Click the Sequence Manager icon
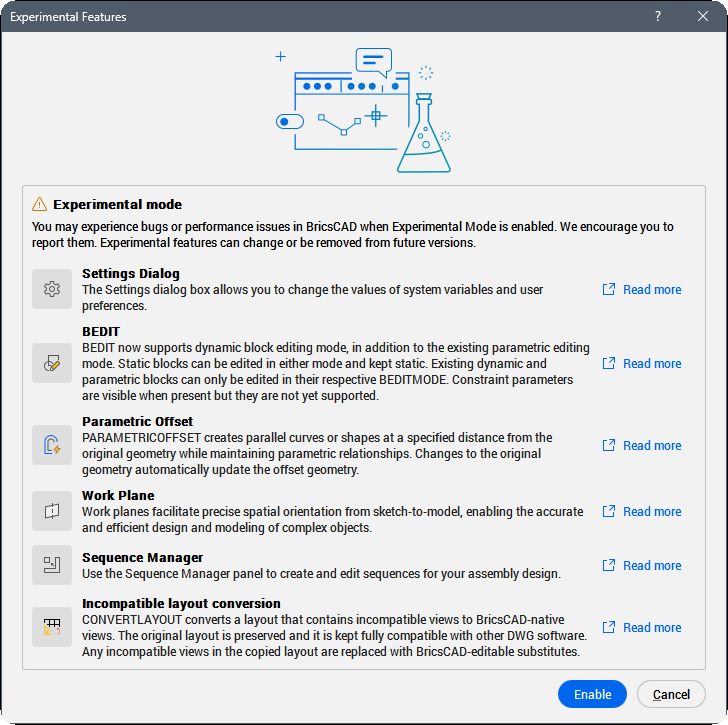 [51, 565]
